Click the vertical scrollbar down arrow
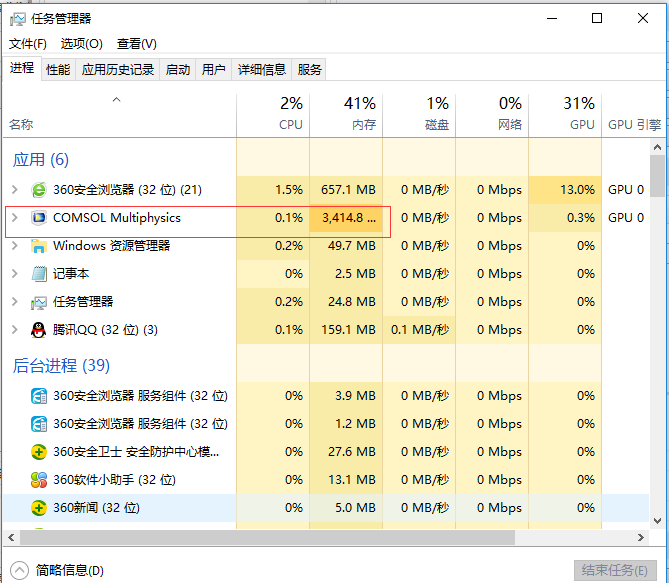 click(x=657, y=521)
